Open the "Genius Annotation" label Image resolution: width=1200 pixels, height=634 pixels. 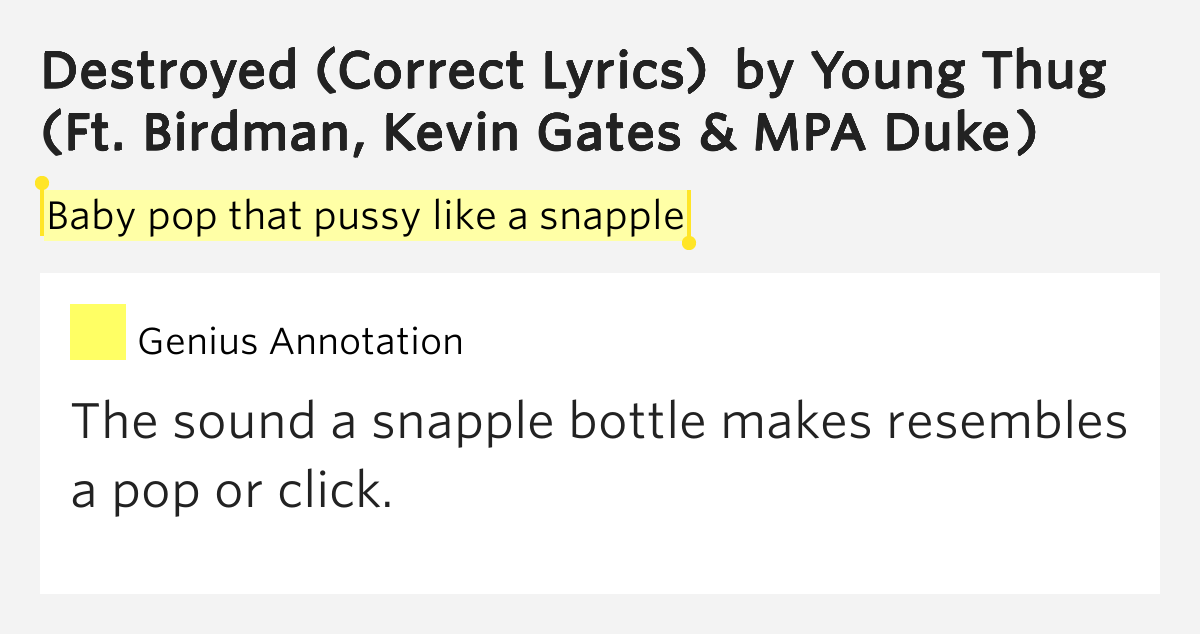(x=300, y=342)
